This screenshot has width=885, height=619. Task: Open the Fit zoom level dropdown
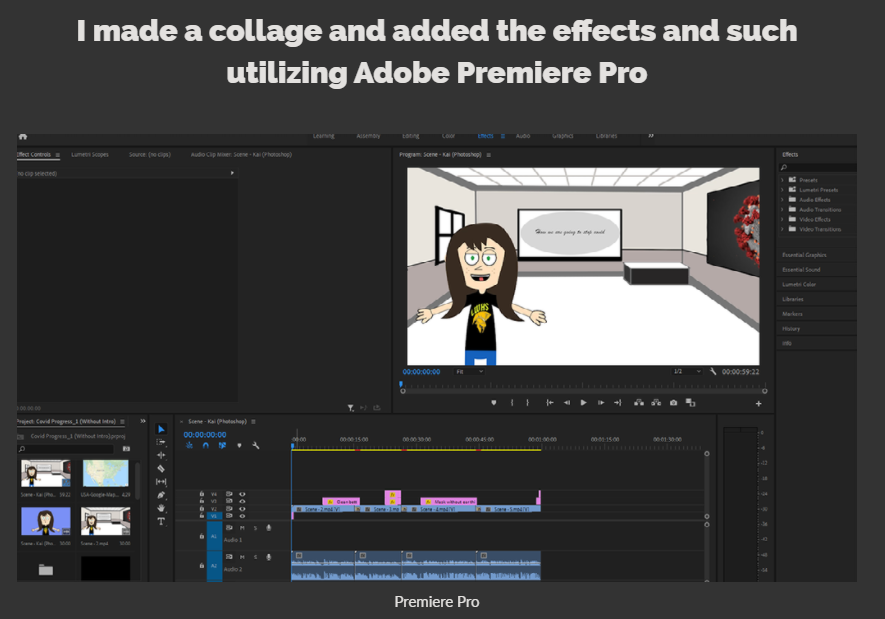click(470, 372)
